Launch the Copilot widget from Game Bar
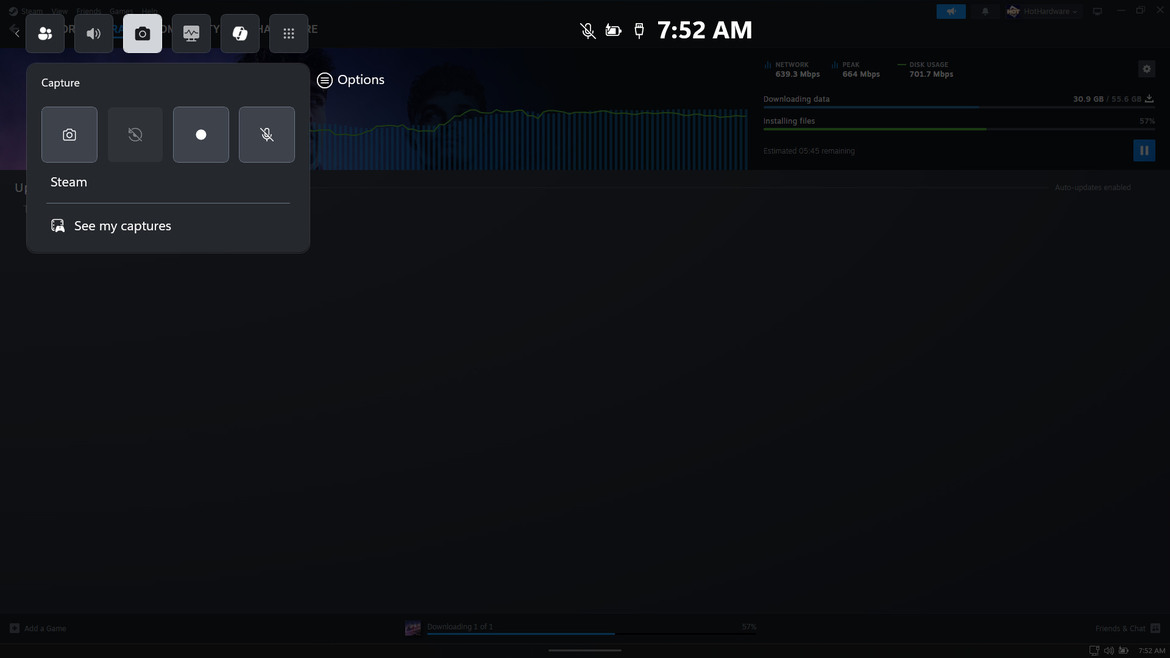 tap(240, 34)
